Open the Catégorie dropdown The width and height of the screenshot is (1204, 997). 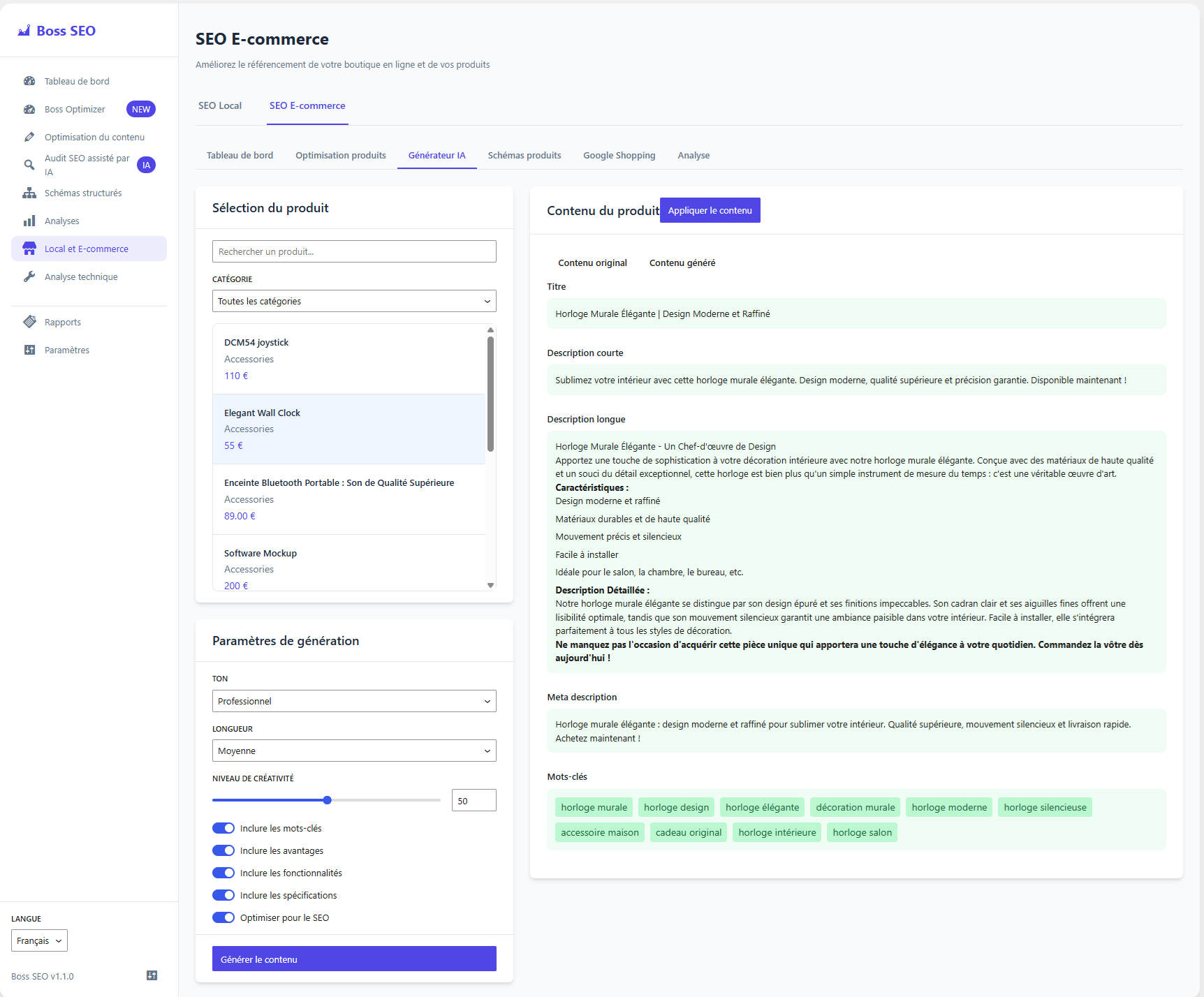point(354,301)
